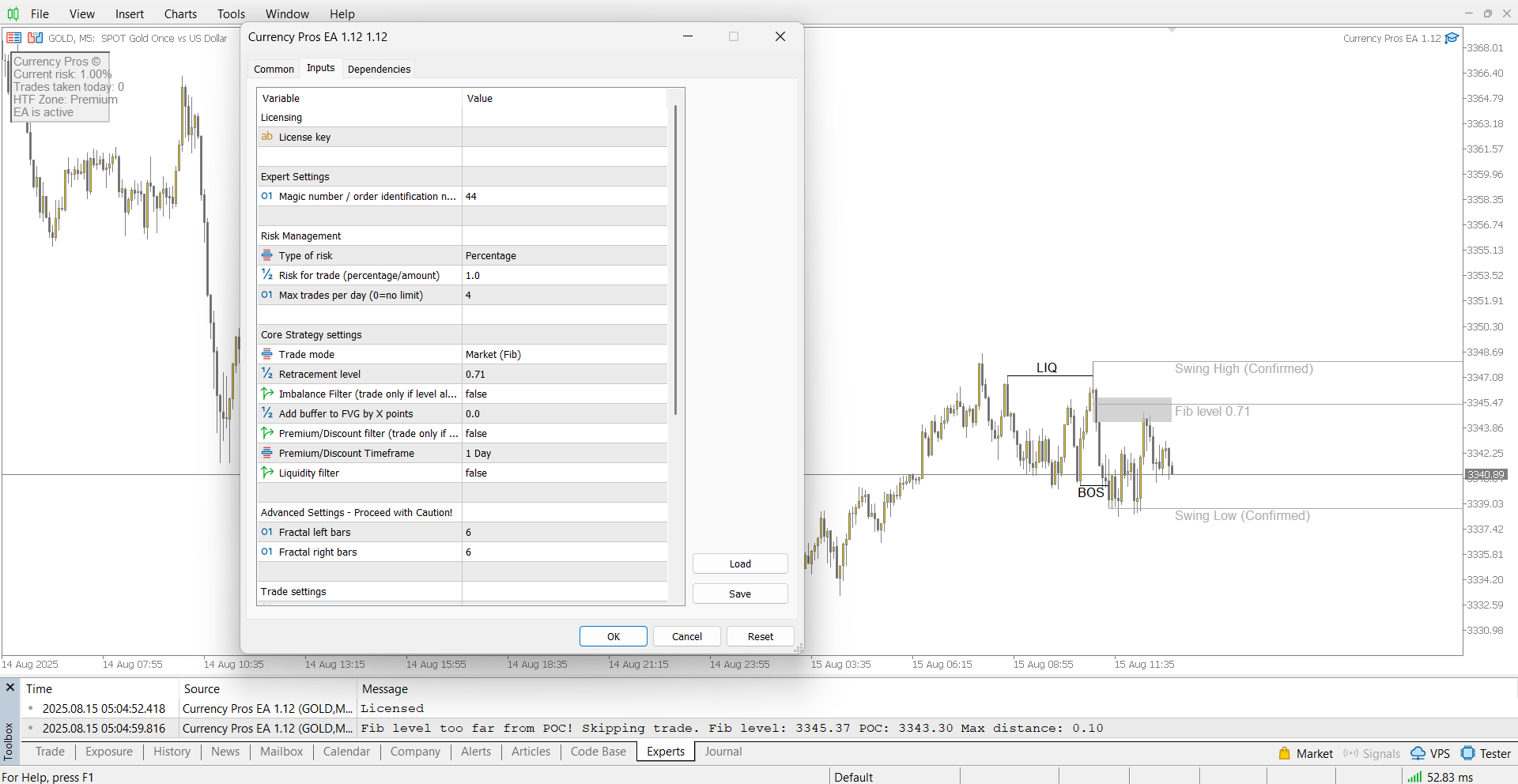Open the Charts menu
The height and width of the screenshot is (784, 1518).
(180, 13)
